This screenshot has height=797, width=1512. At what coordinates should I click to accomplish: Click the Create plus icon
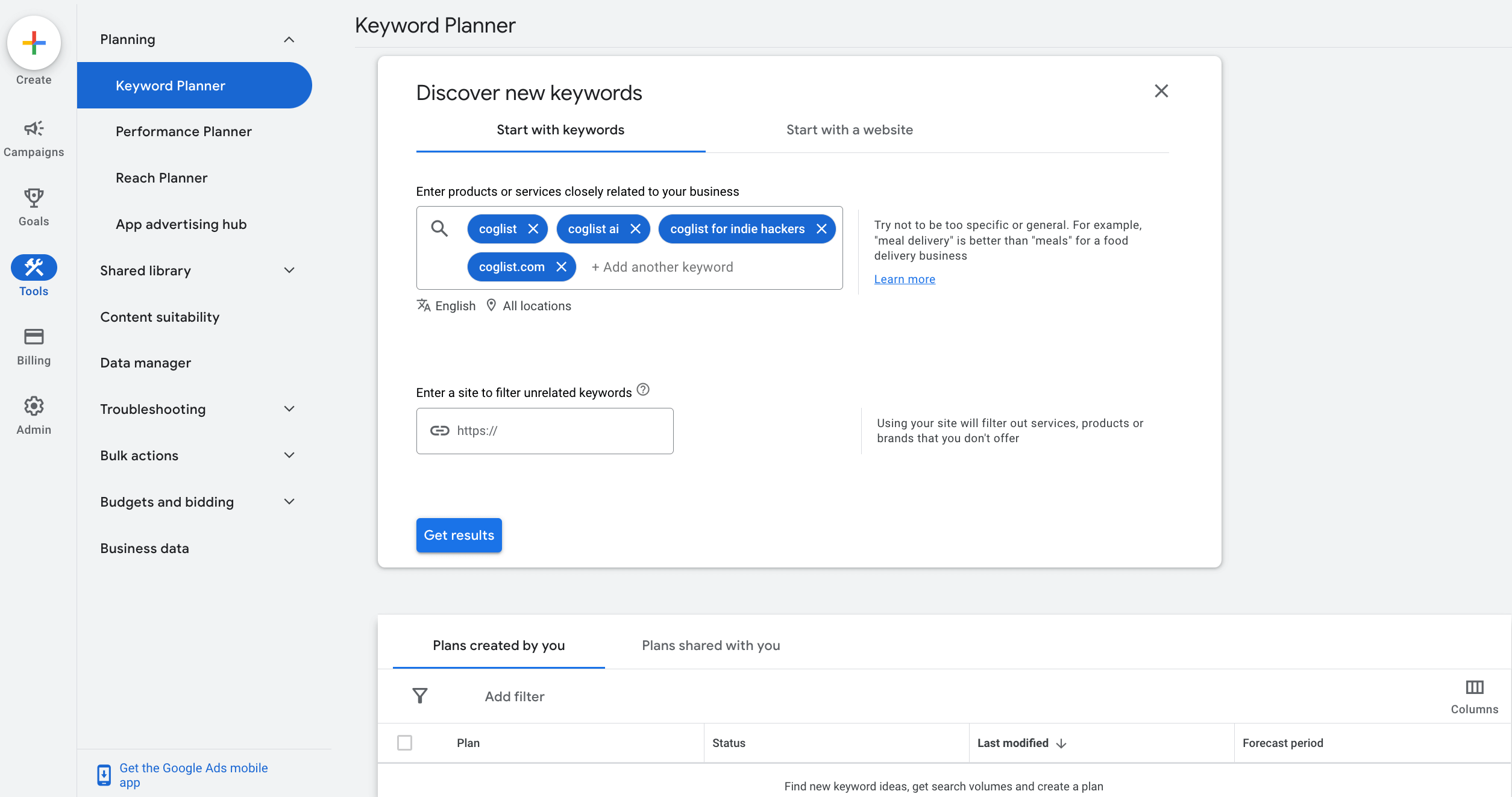click(x=34, y=43)
